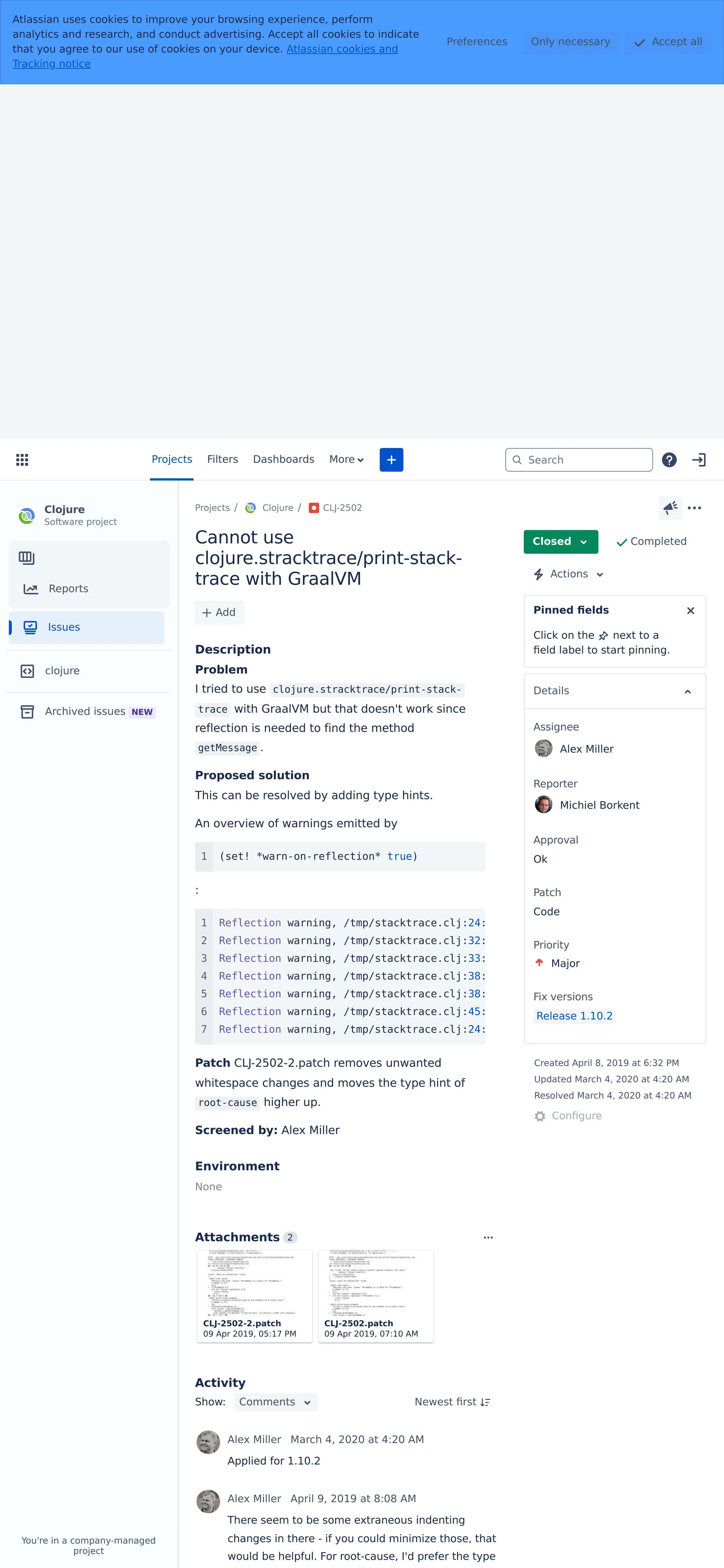Viewport: 724px width, 1568px height.
Task: Open the Dashboards nav item
Action: pyautogui.click(x=283, y=460)
